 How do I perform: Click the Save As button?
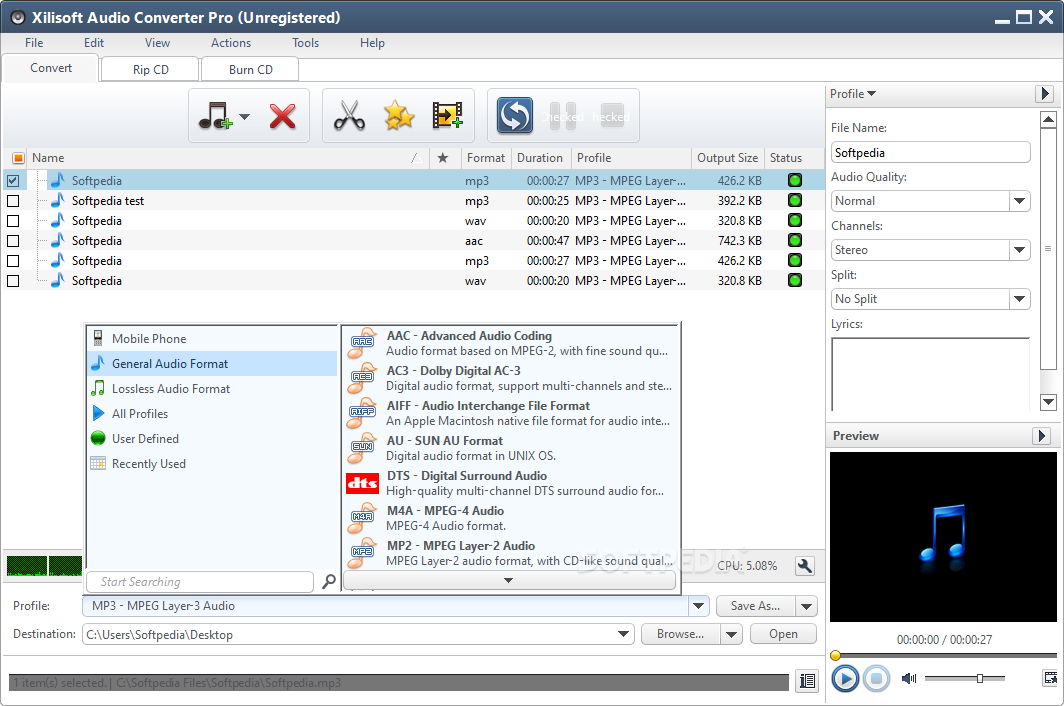[755, 606]
